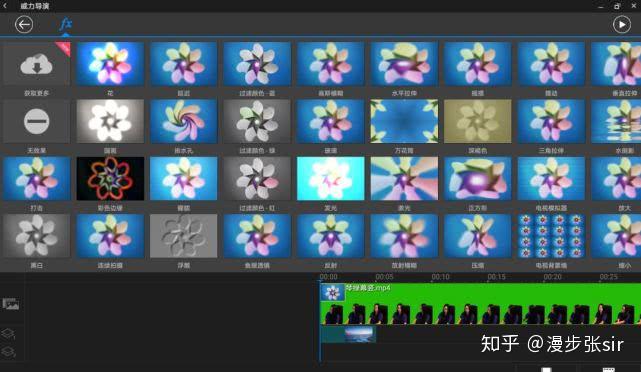Click the title bar back chevron
This screenshot has height=372, width=641.
coord(5,6)
